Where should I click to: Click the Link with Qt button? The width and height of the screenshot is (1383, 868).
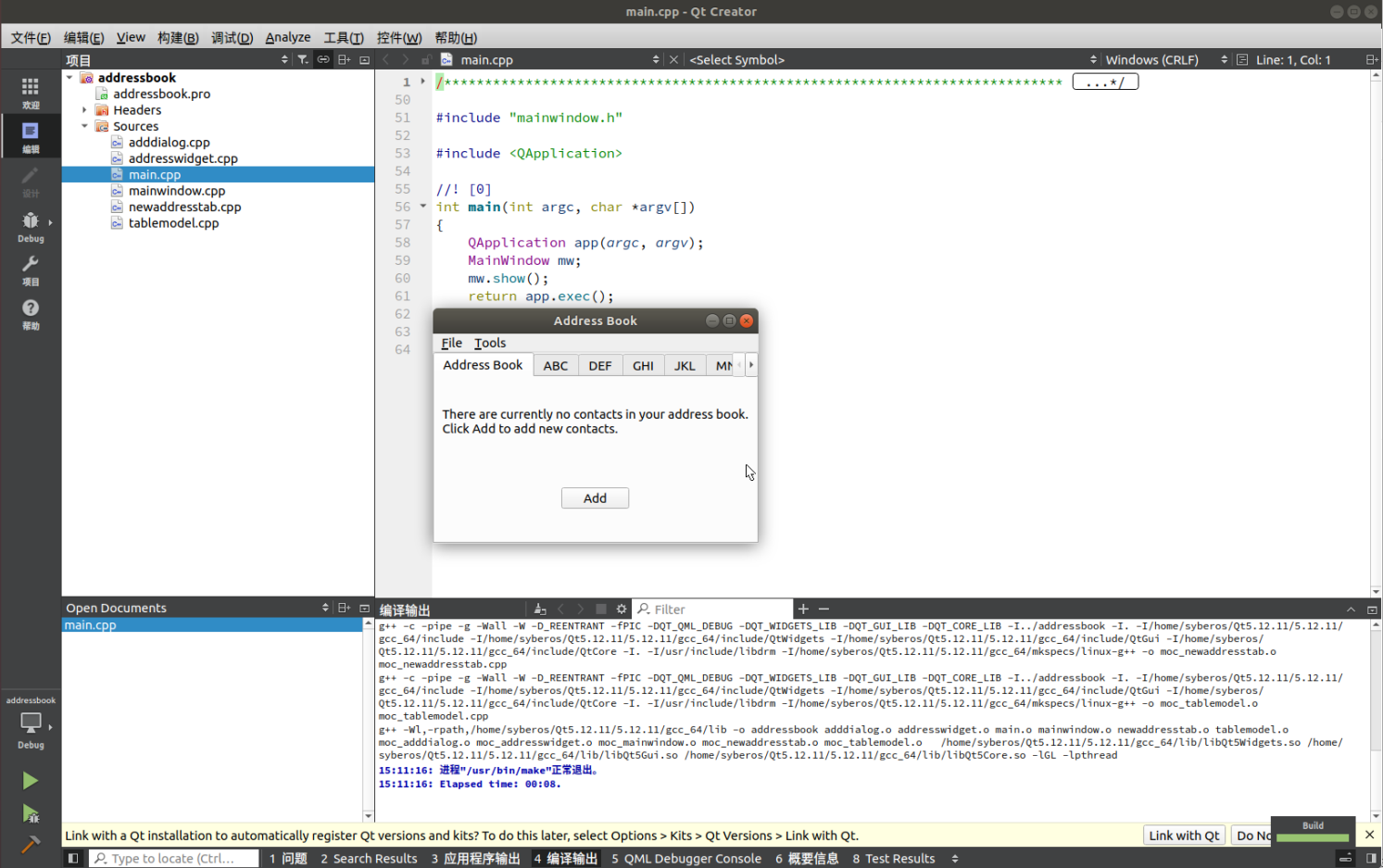click(x=1184, y=836)
